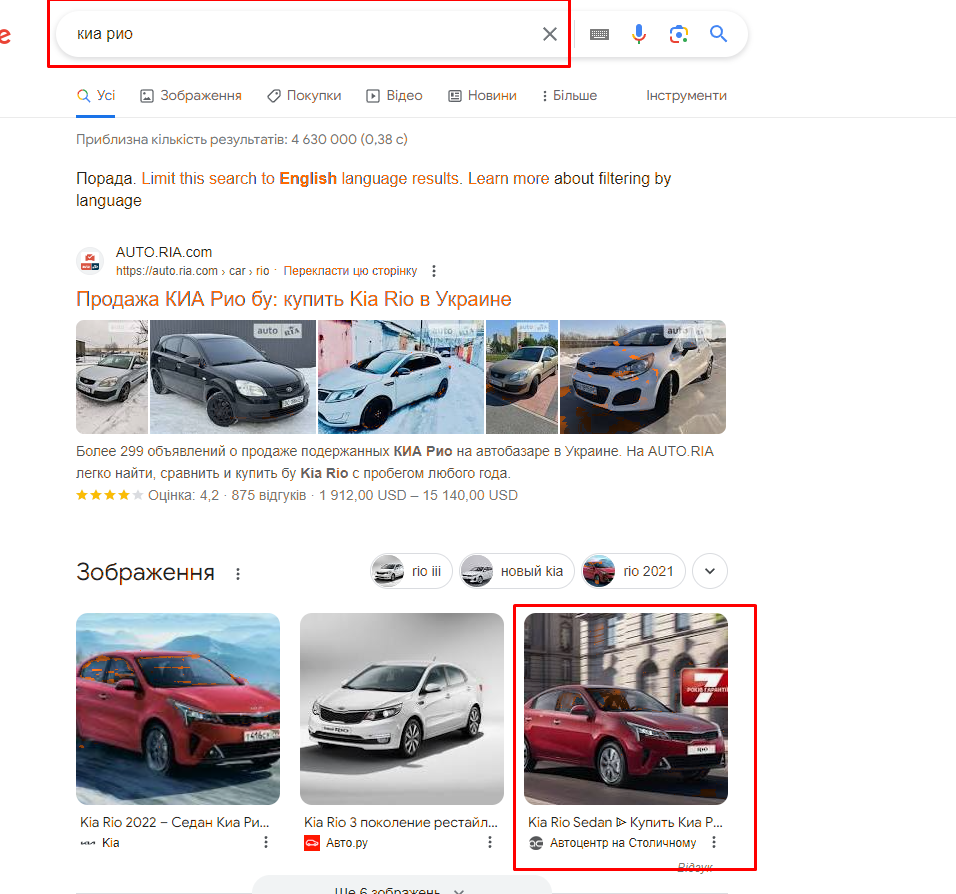Click 'Автоцентр на Столичному' source label

pos(622,843)
